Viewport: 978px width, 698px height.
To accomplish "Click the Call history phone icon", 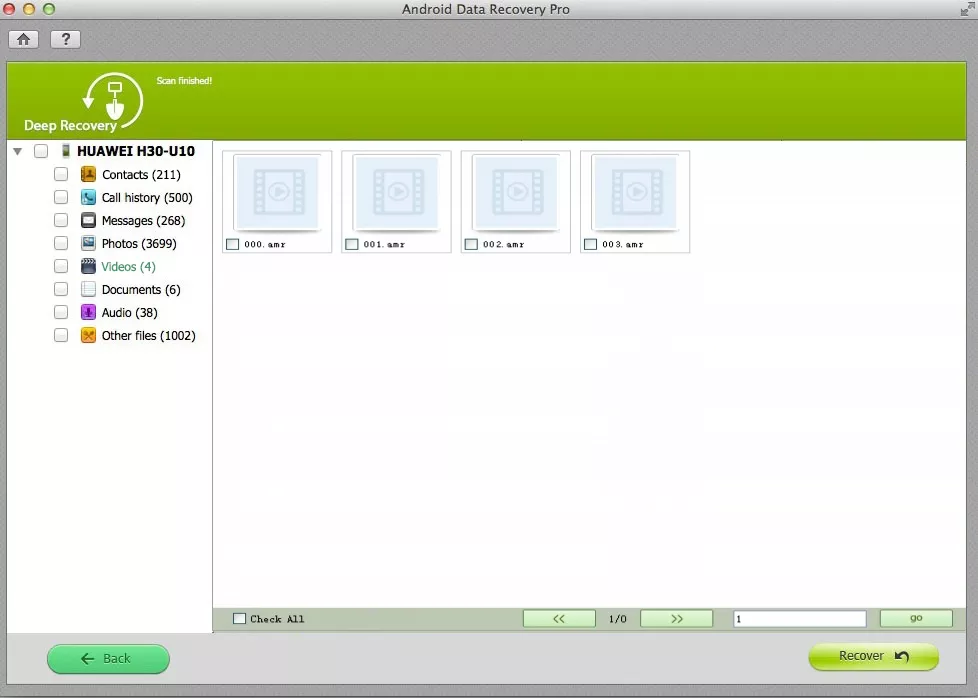I will click(x=89, y=197).
